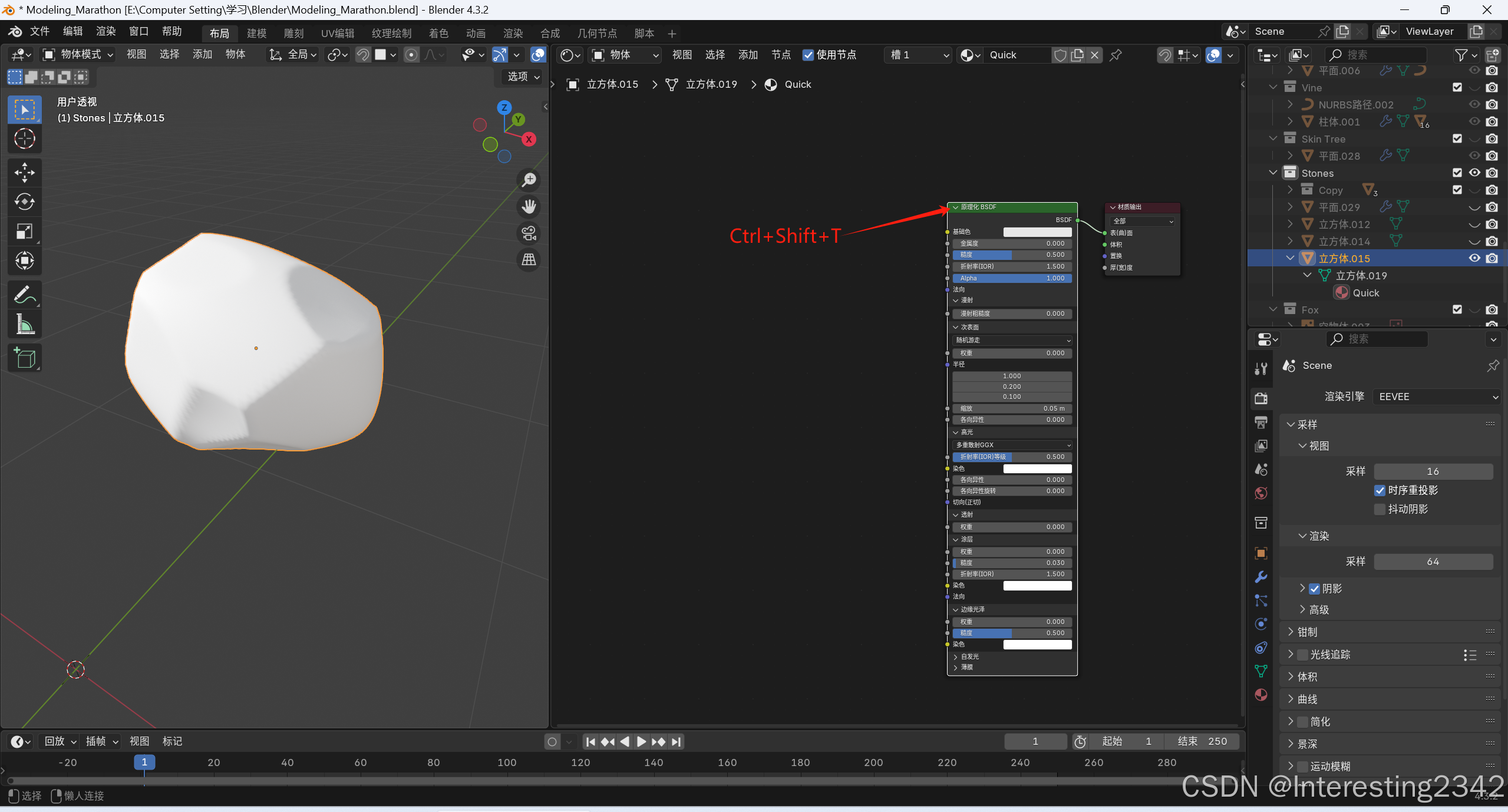Select the Scale tool icon
The image size is (1508, 812).
click(24, 231)
